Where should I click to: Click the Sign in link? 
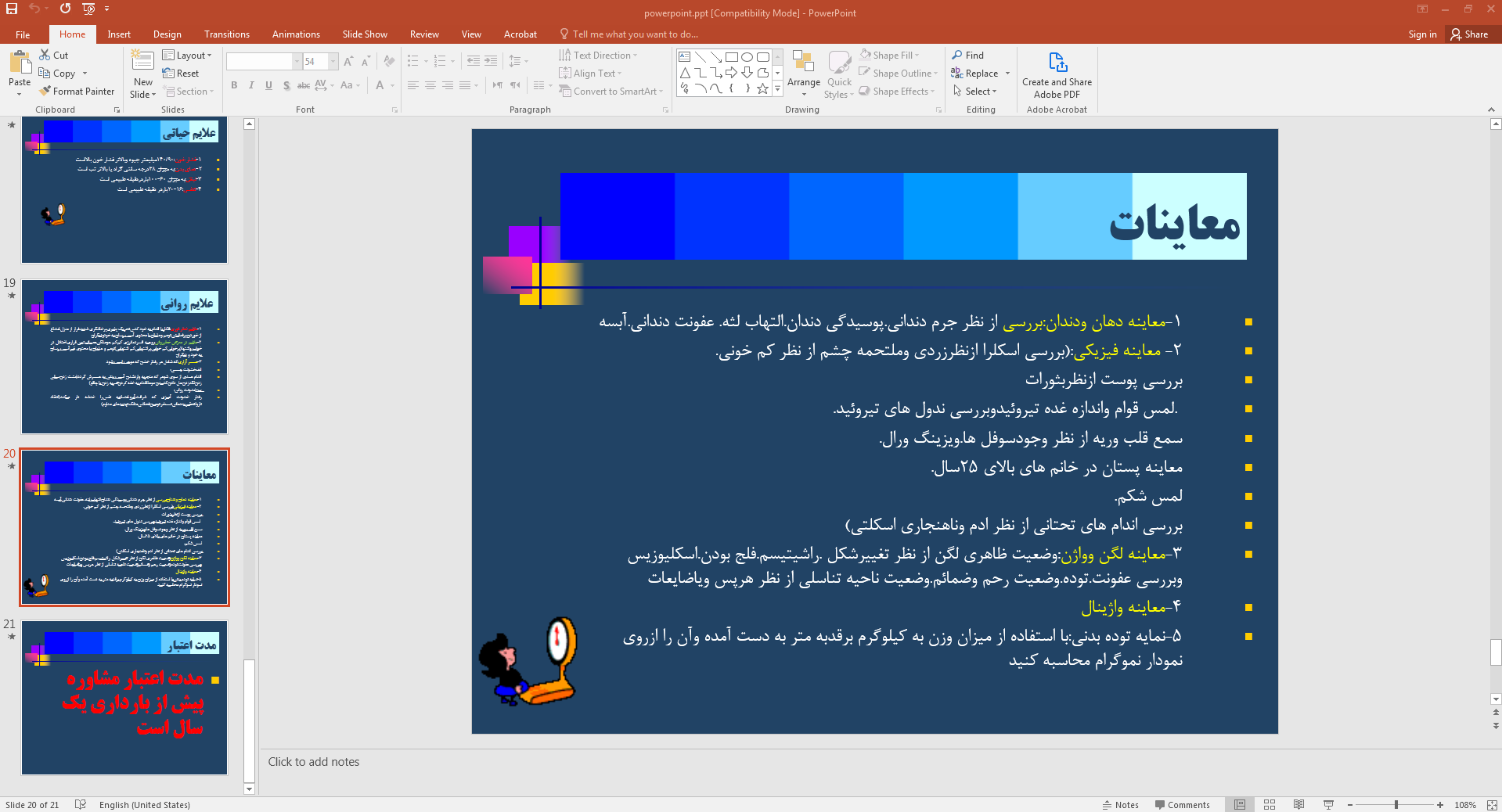(x=1421, y=34)
